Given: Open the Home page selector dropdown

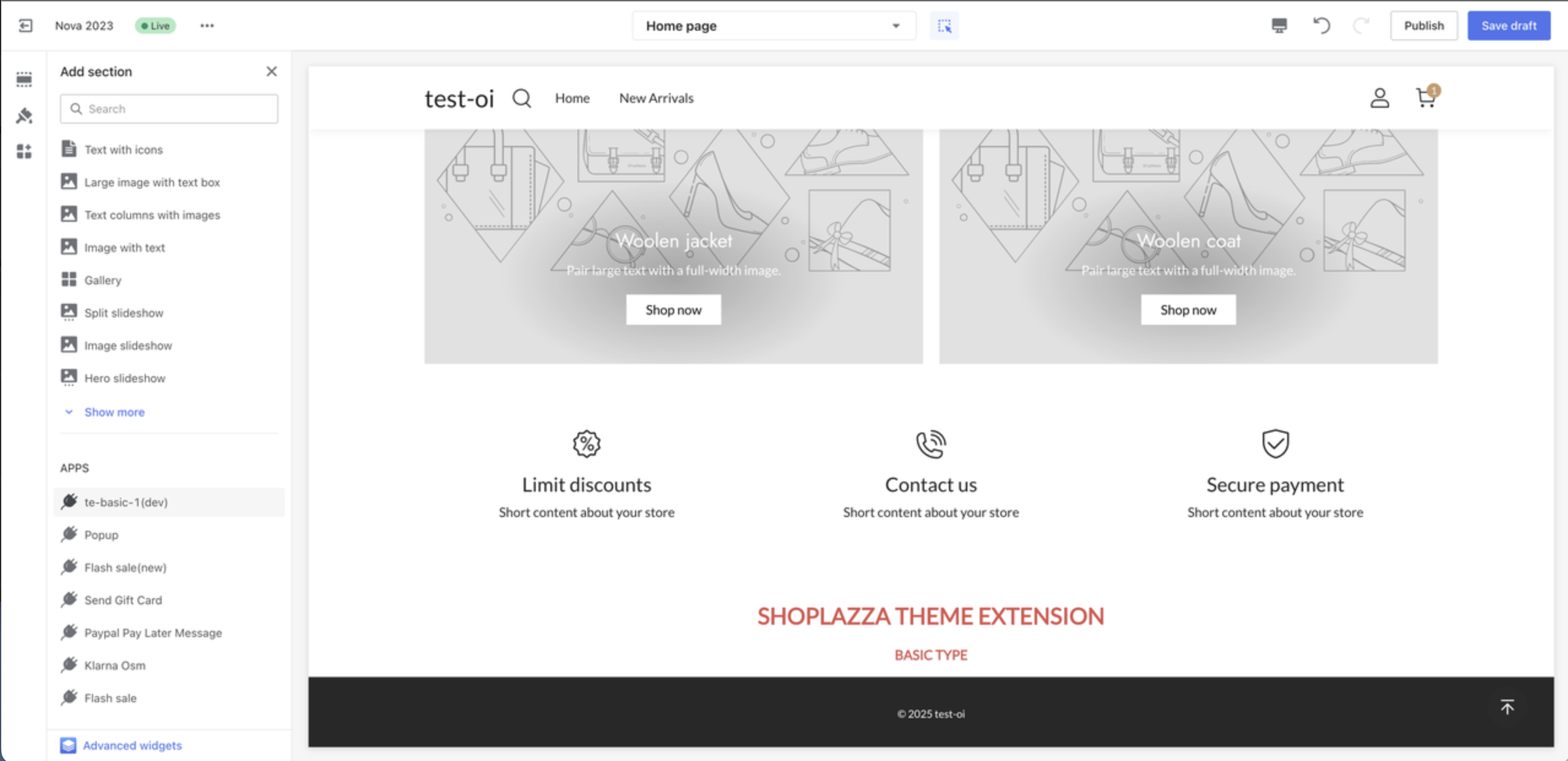Looking at the screenshot, I should [x=774, y=26].
